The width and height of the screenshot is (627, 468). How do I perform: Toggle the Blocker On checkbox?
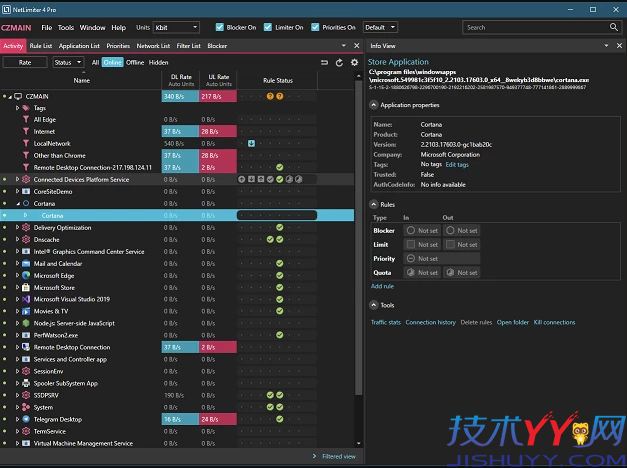pos(220,27)
